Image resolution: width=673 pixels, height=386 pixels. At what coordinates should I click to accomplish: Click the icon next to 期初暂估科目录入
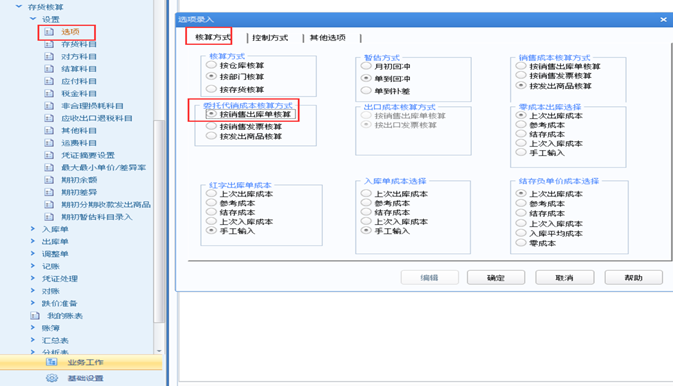point(49,217)
